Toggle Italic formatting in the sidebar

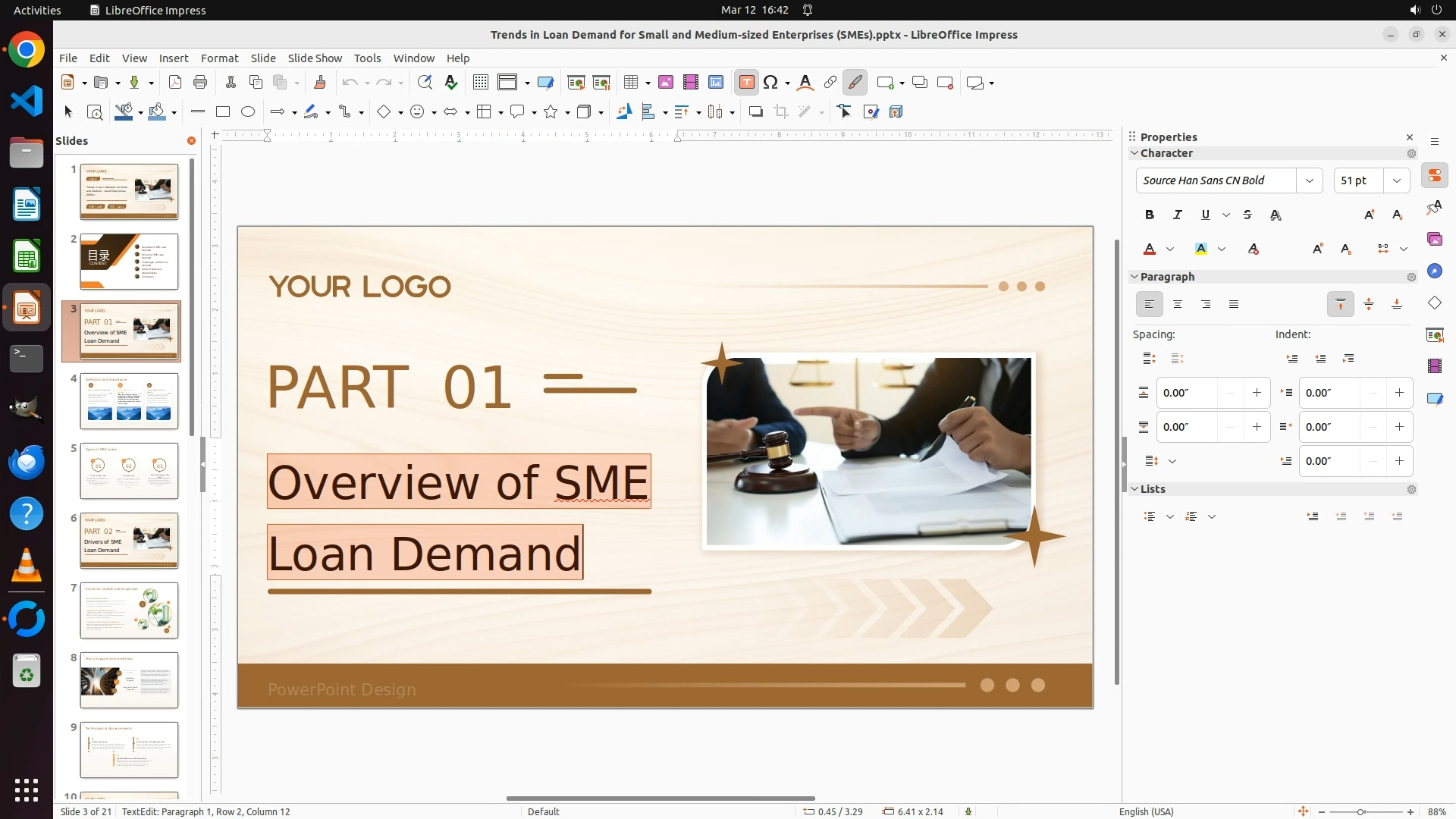click(x=1178, y=215)
